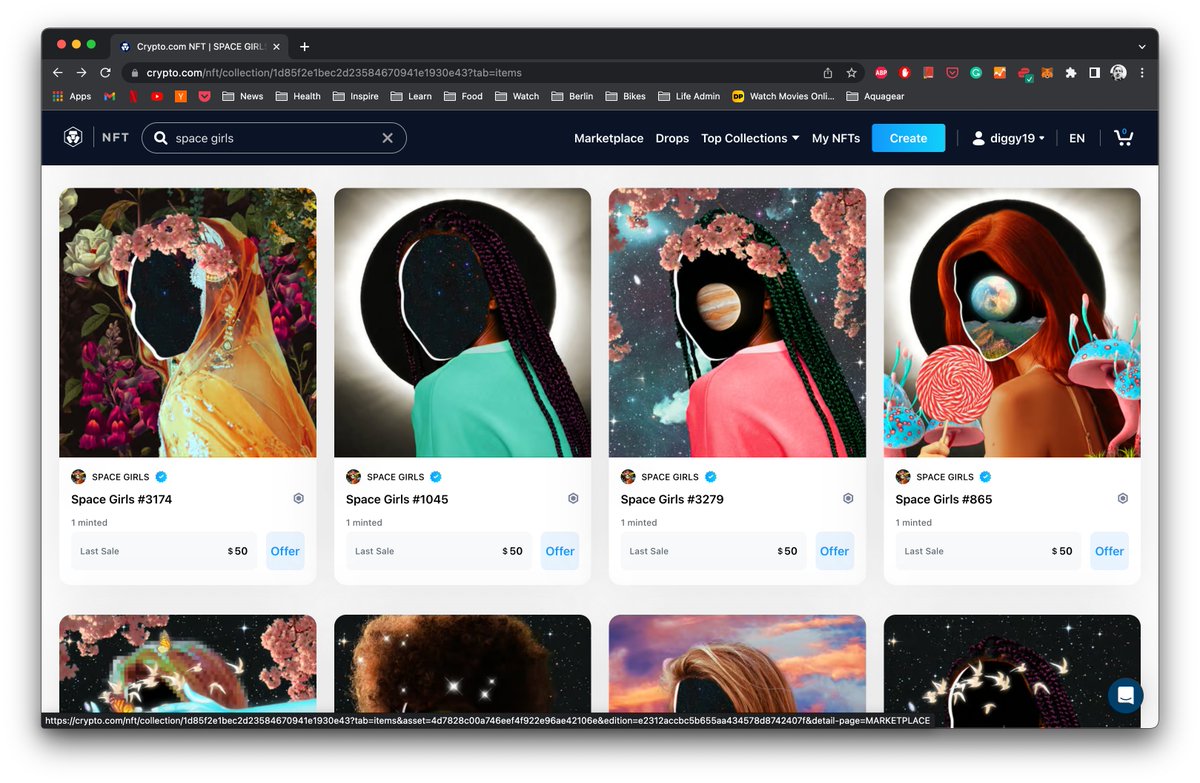The image size is (1200, 783).
Task: Make an Offer on Space Girls #3279
Action: (835, 551)
